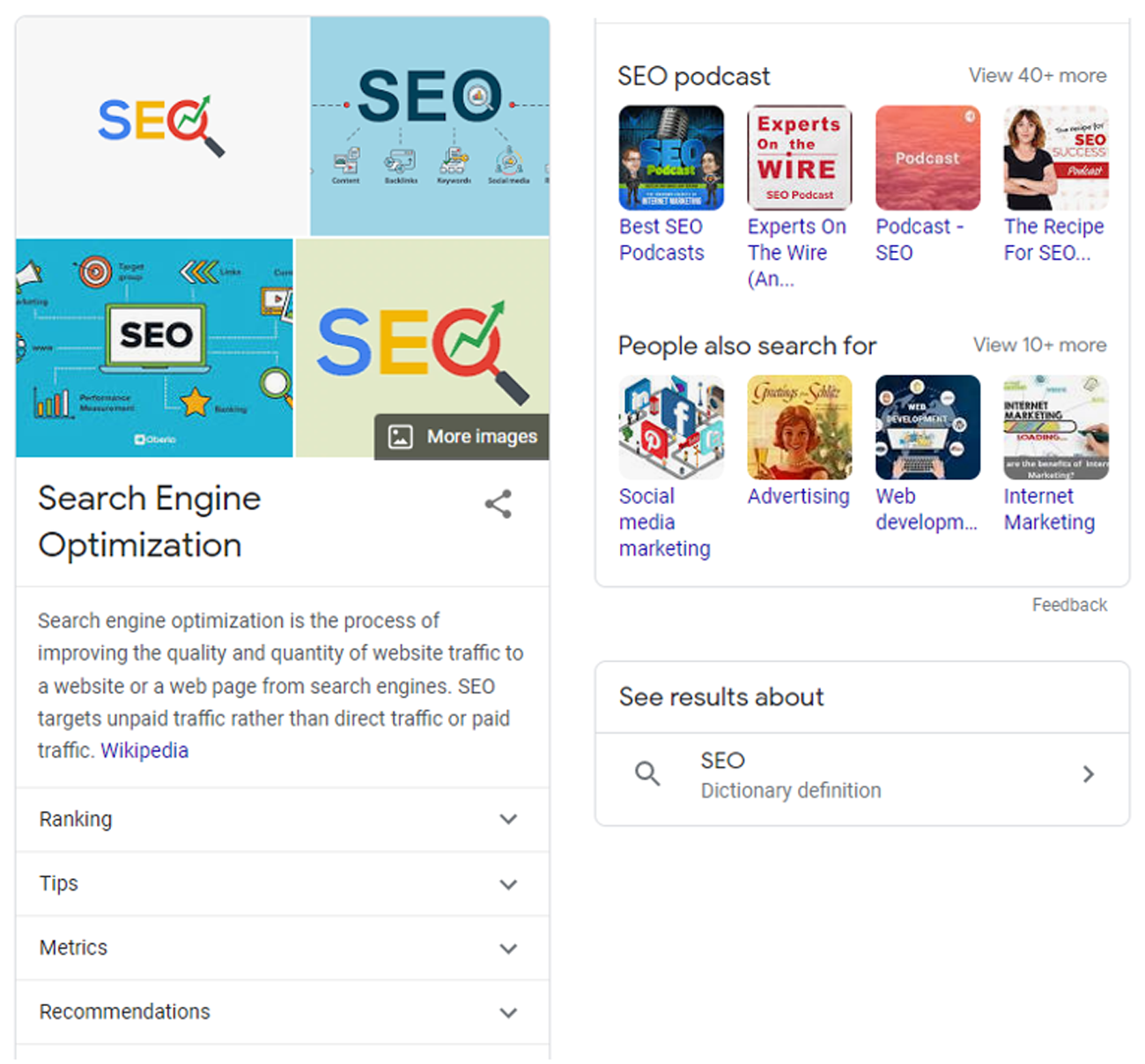Image resolution: width=1145 pixels, height=1064 pixels.
Task: Click the Feedback link
Action: click(1069, 605)
